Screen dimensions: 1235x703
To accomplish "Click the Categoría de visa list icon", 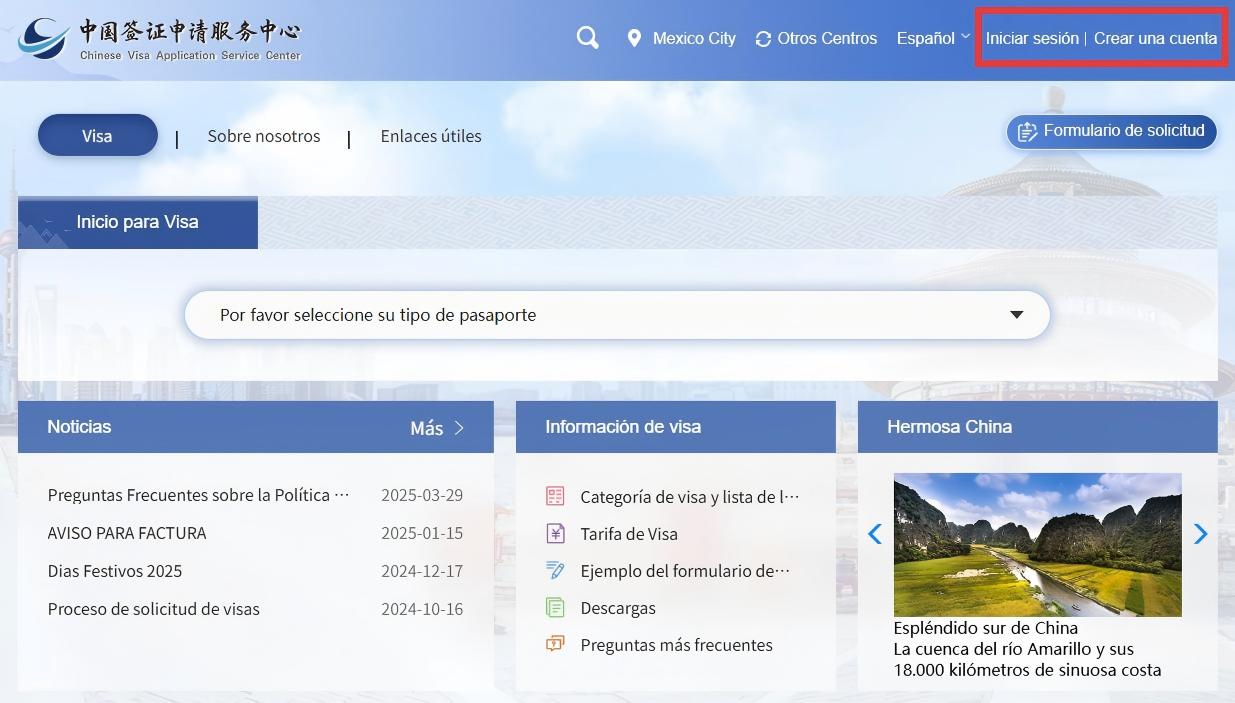I will coord(555,496).
